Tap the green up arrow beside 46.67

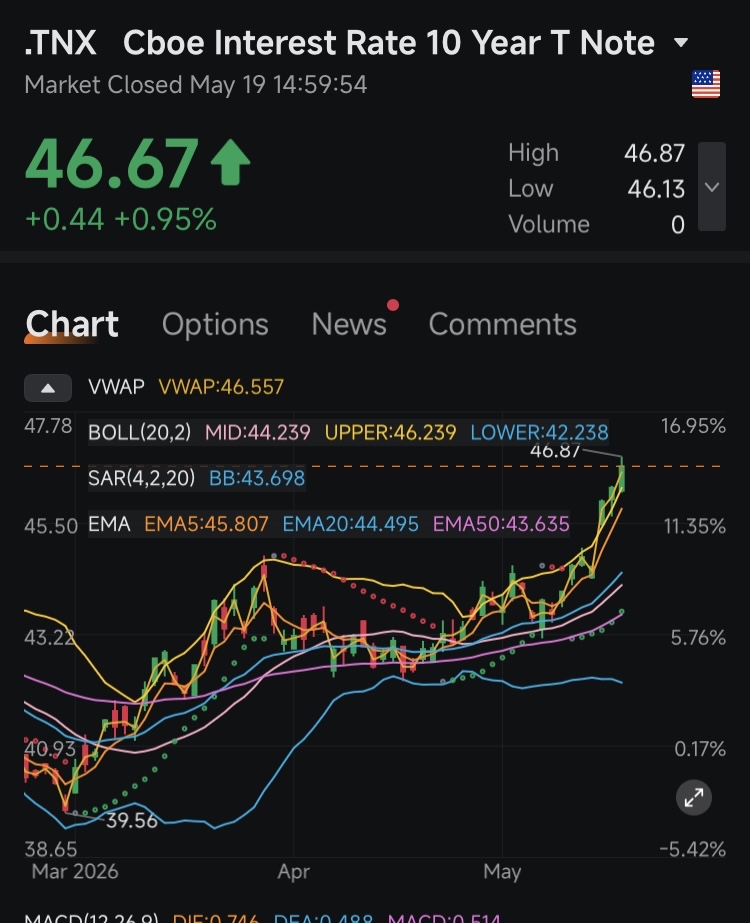[230, 162]
